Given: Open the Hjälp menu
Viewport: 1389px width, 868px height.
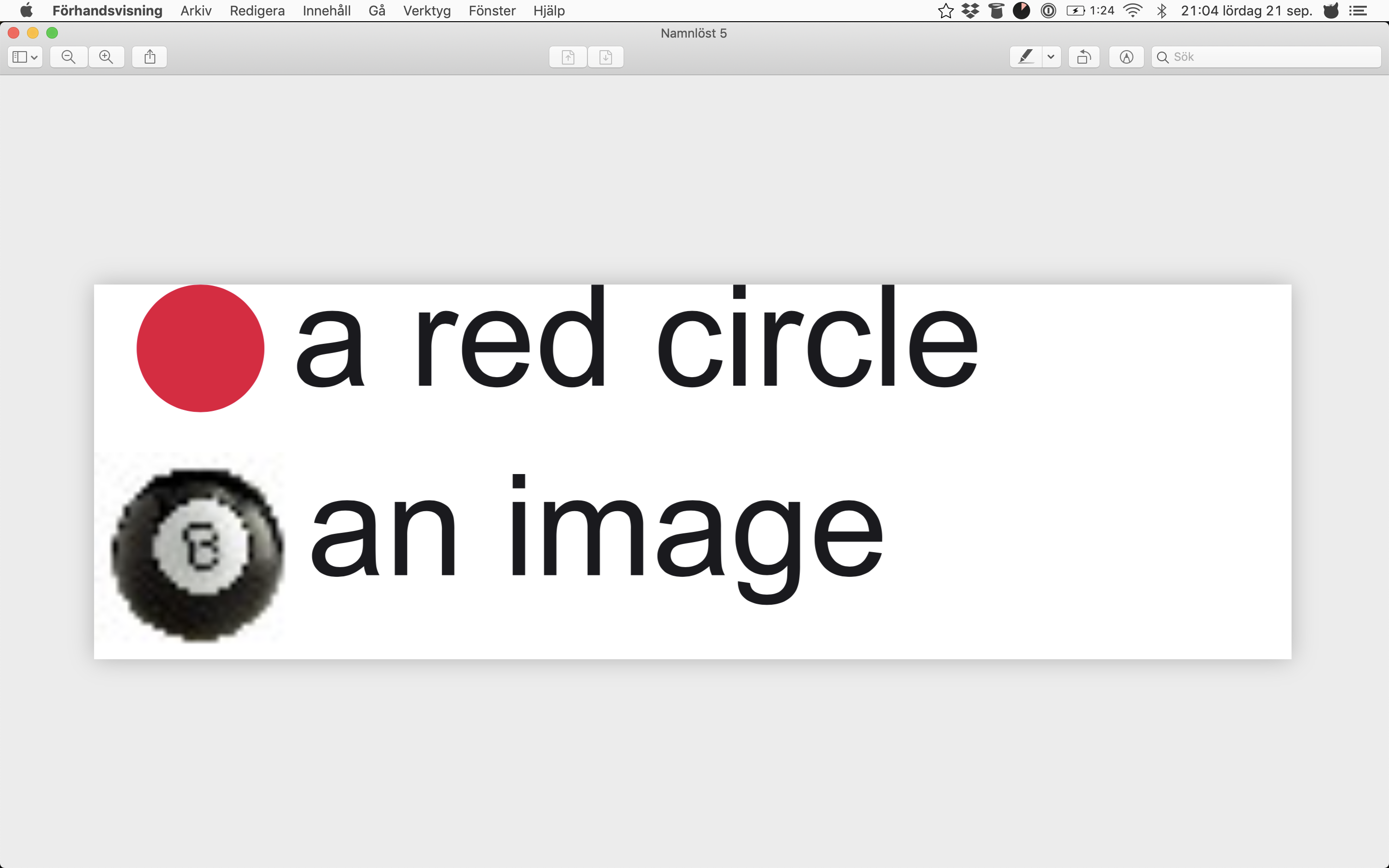Looking at the screenshot, I should [549, 10].
